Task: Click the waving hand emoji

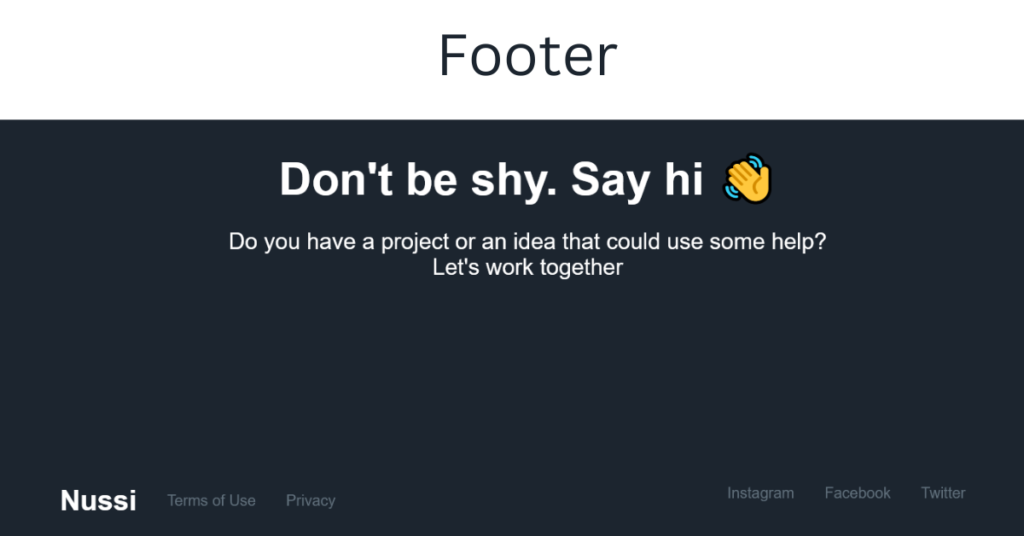Action: pyautogui.click(x=748, y=178)
